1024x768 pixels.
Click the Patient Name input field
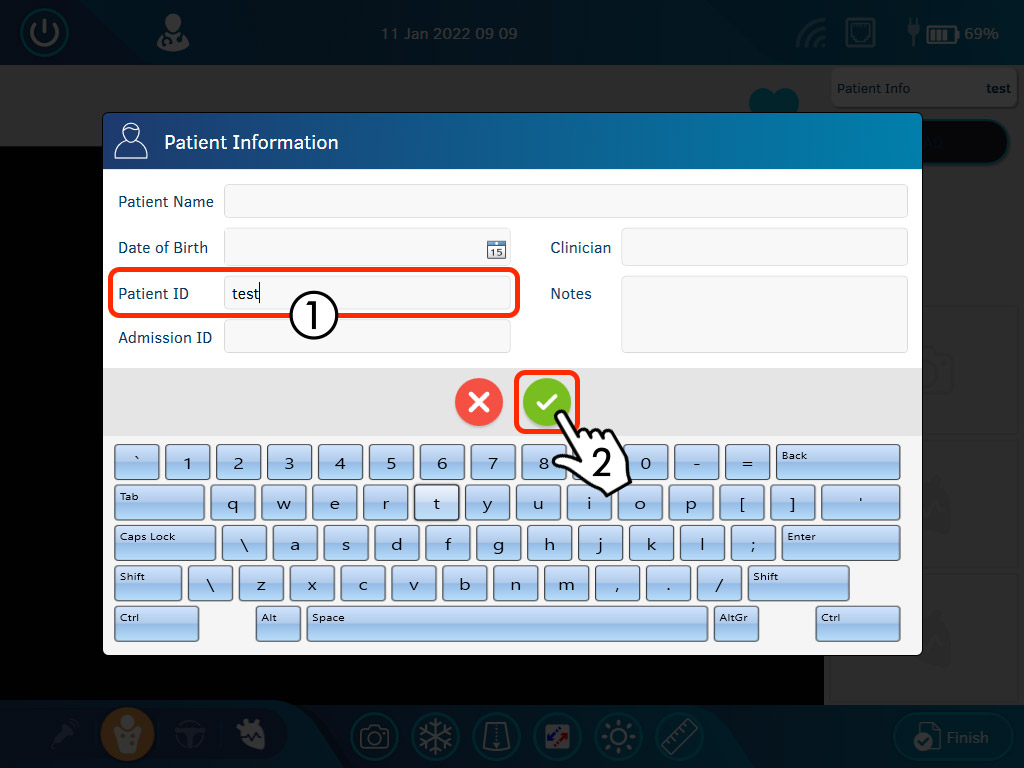click(x=565, y=201)
